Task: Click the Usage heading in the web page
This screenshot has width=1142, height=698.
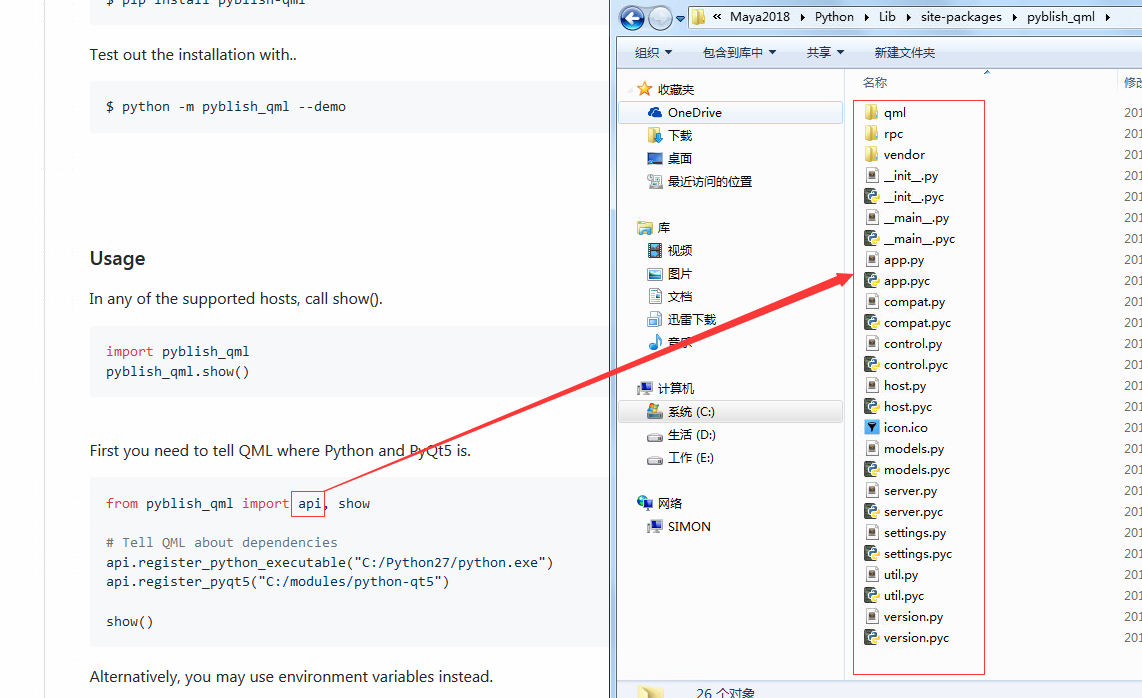Action: point(117,259)
